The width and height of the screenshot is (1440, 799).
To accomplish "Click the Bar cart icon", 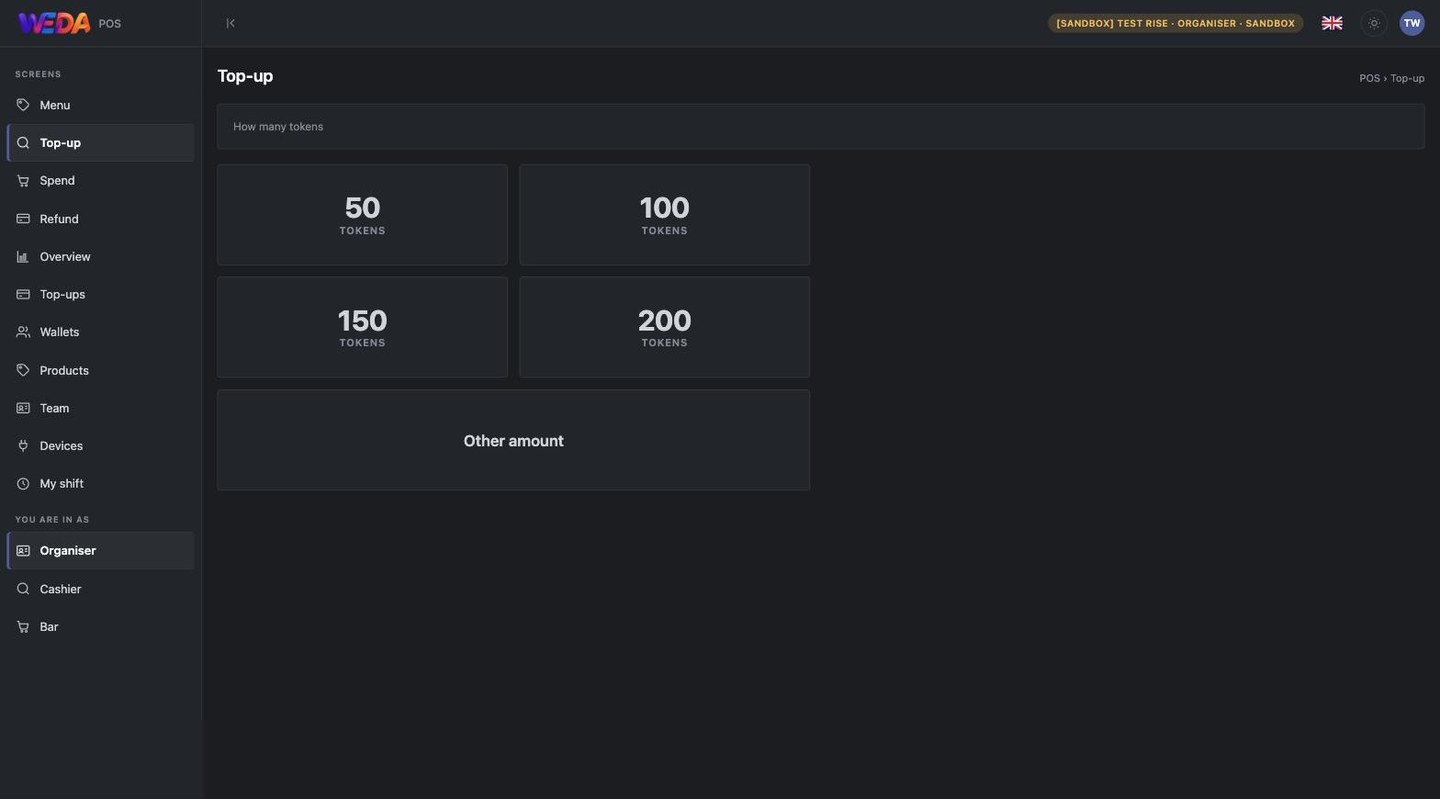I will point(23,627).
